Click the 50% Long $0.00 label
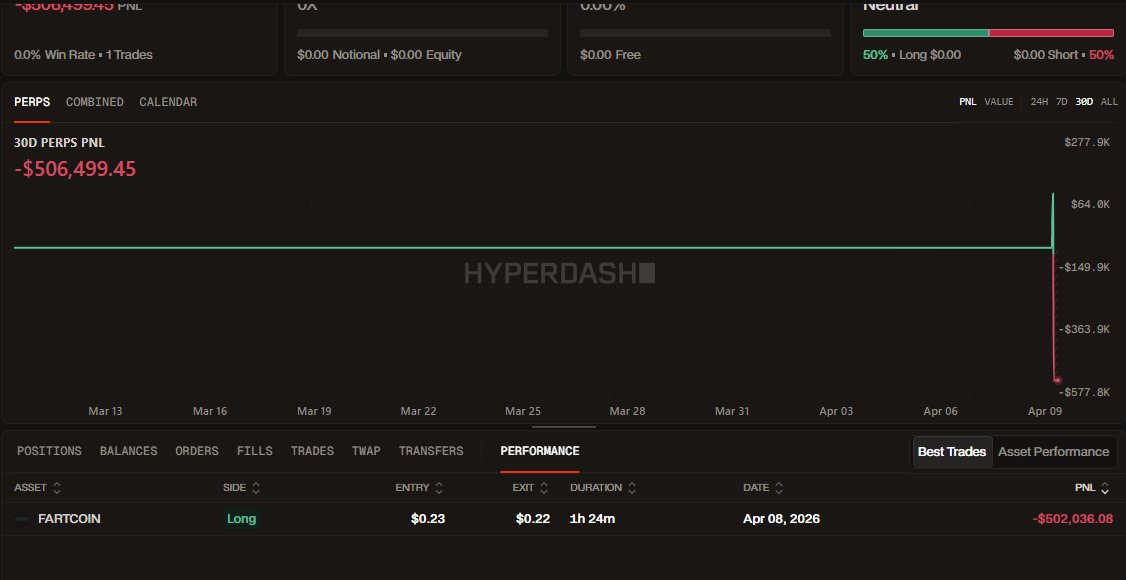The image size is (1126, 580). (x=912, y=55)
